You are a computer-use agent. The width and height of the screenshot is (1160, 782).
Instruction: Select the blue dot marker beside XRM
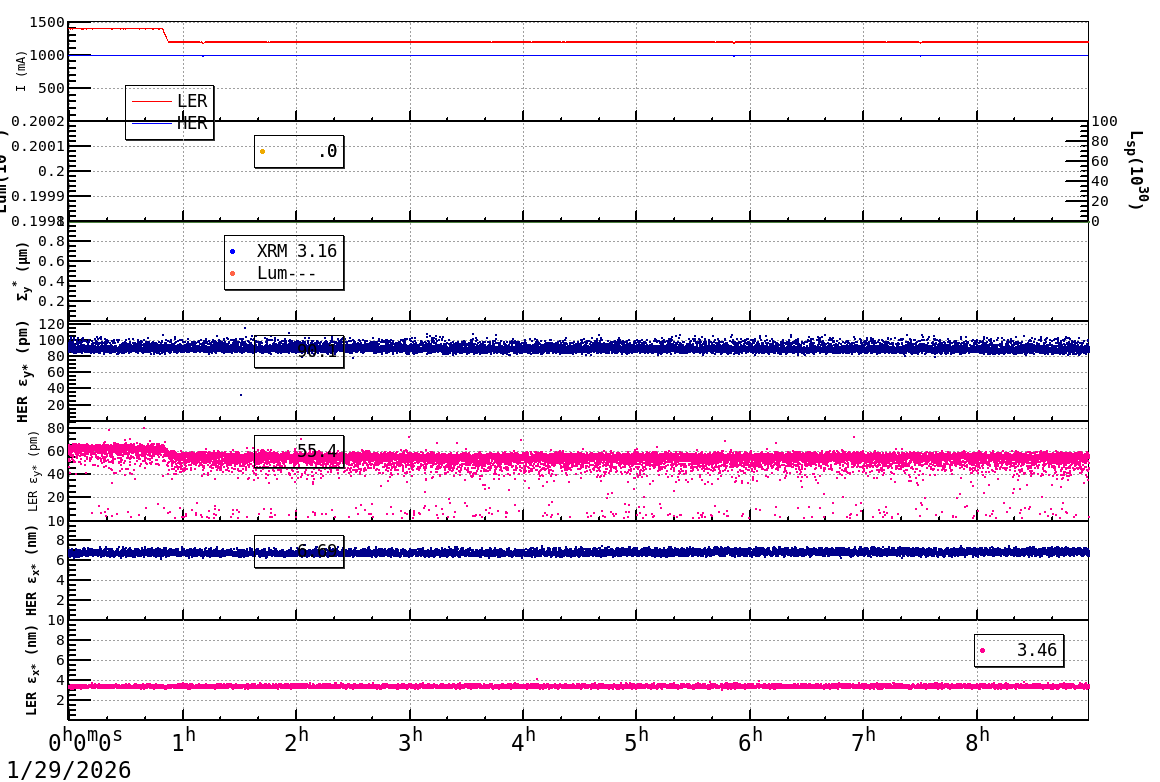tap(232, 252)
